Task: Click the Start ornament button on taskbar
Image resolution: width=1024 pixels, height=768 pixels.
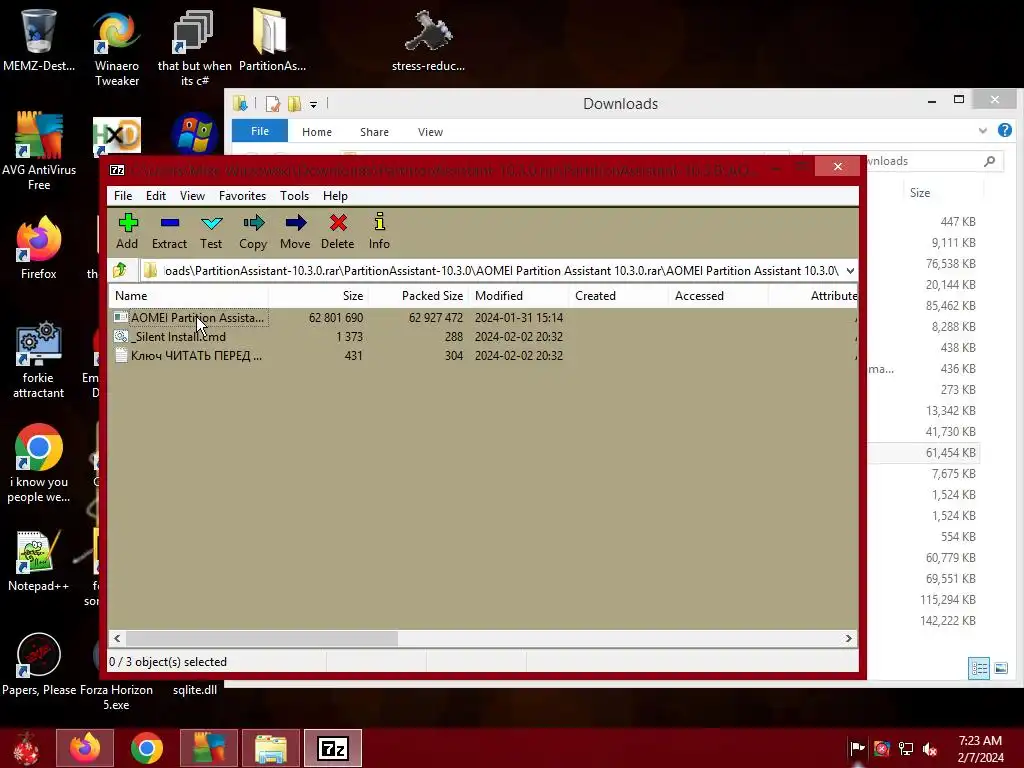Action: (26, 748)
